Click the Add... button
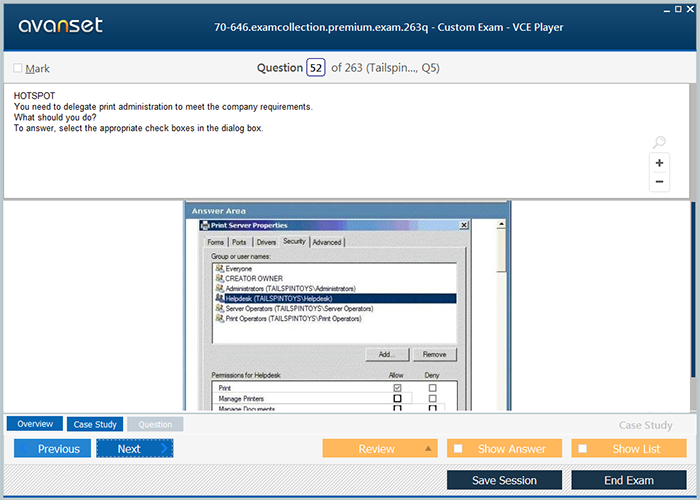The width and height of the screenshot is (700, 500). (x=387, y=354)
